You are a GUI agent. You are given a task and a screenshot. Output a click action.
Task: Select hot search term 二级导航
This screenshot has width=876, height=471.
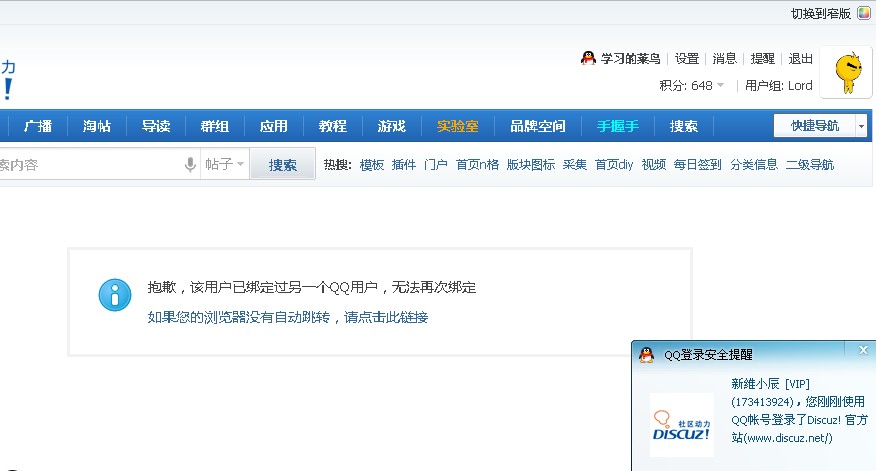pos(810,165)
